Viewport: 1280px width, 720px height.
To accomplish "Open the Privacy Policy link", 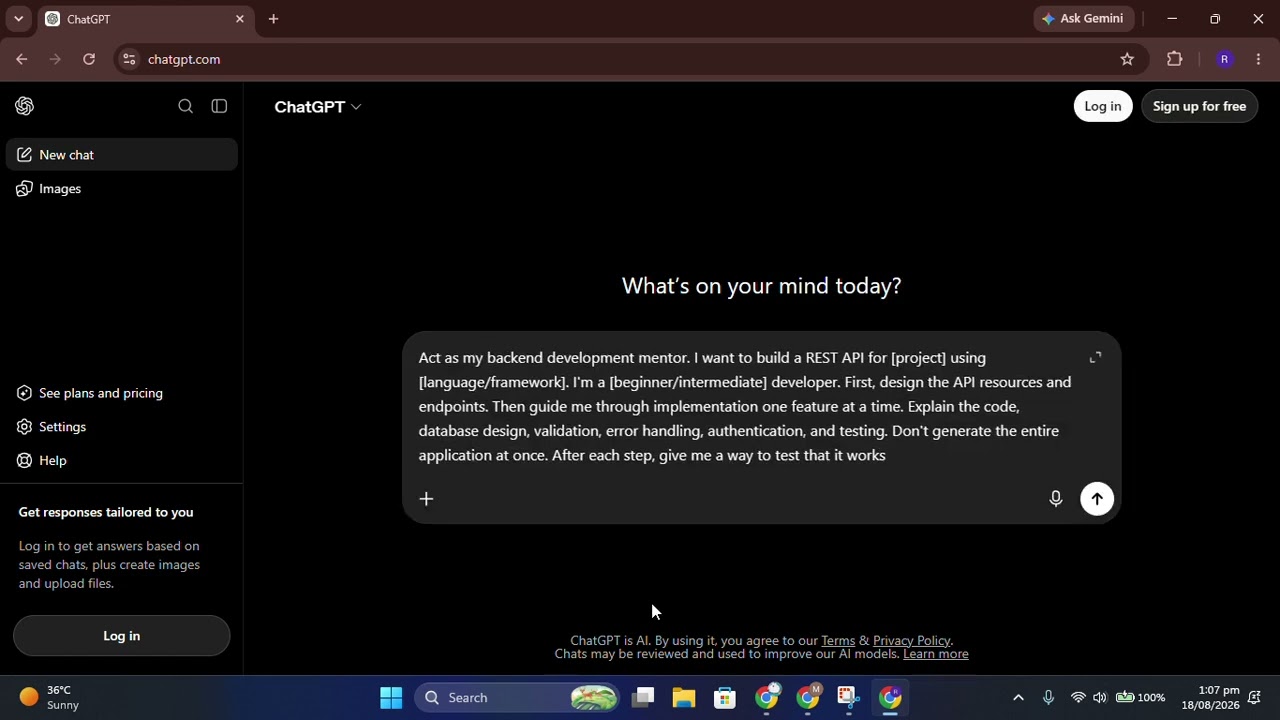I will coord(911,641).
